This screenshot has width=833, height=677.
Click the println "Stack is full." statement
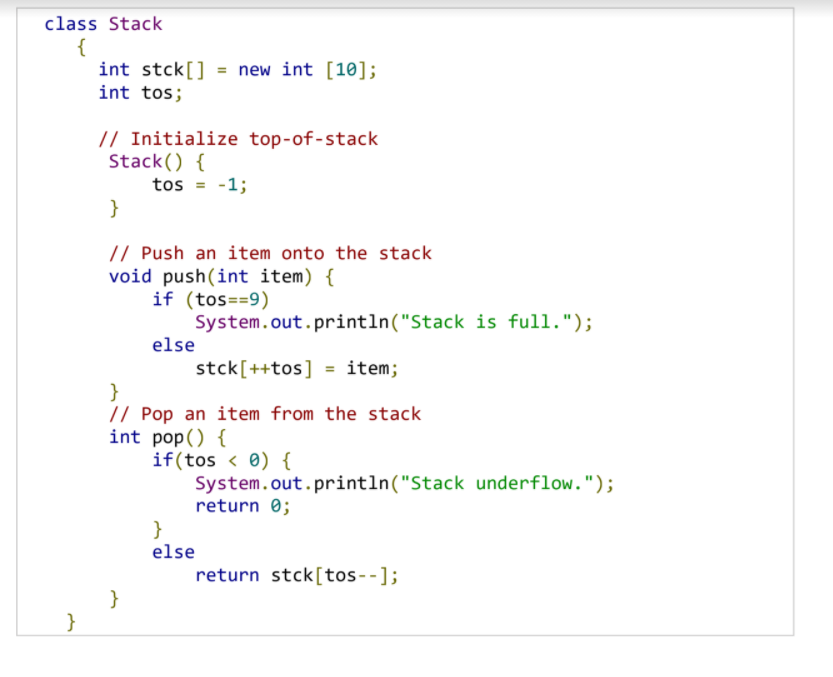pyautogui.click(x=394, y=322)
